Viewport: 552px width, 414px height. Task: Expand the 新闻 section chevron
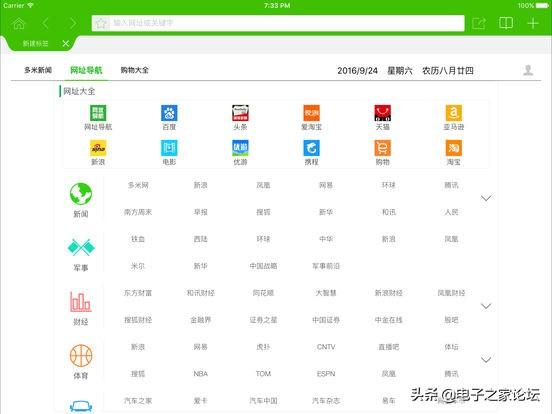pos(486,198)
